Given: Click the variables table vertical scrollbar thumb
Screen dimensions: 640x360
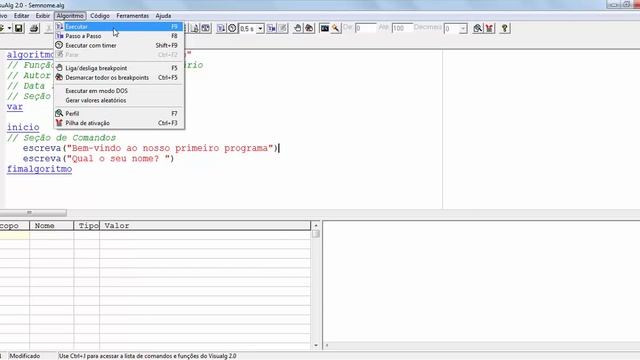Looking at the screenshot, I should (316, 234).
